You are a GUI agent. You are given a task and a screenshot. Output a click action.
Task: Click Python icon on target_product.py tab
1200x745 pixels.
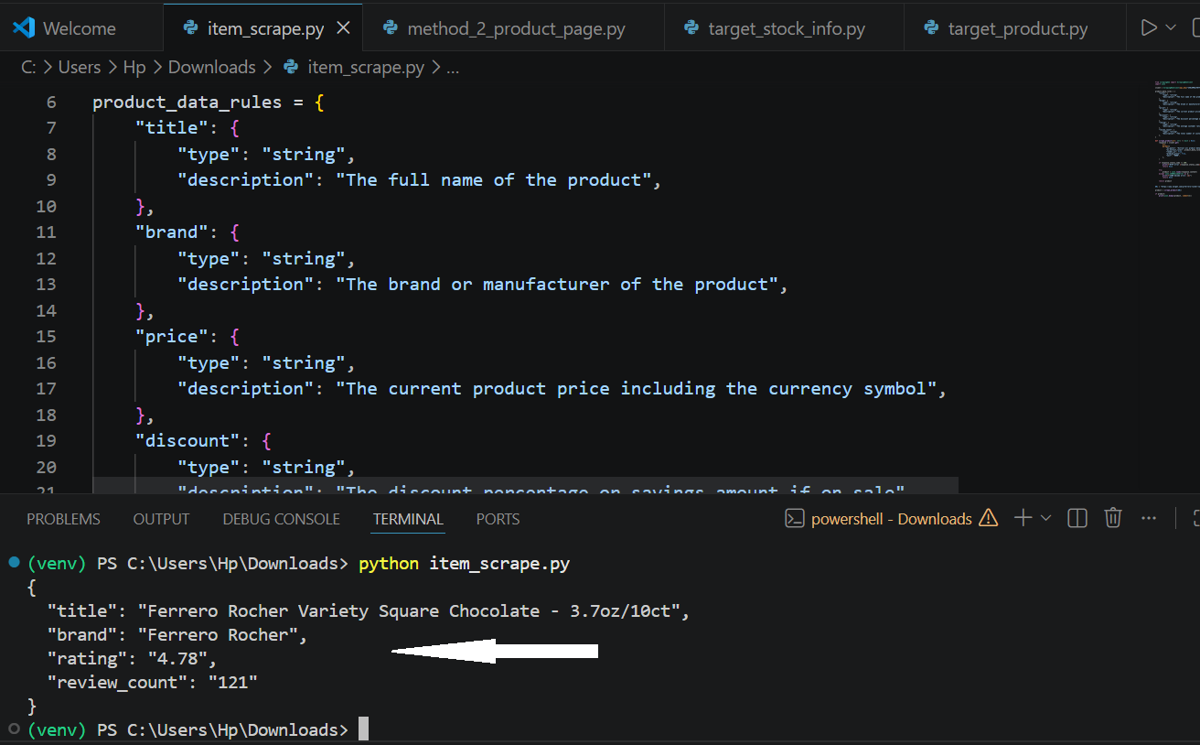(x=931, y=28)
